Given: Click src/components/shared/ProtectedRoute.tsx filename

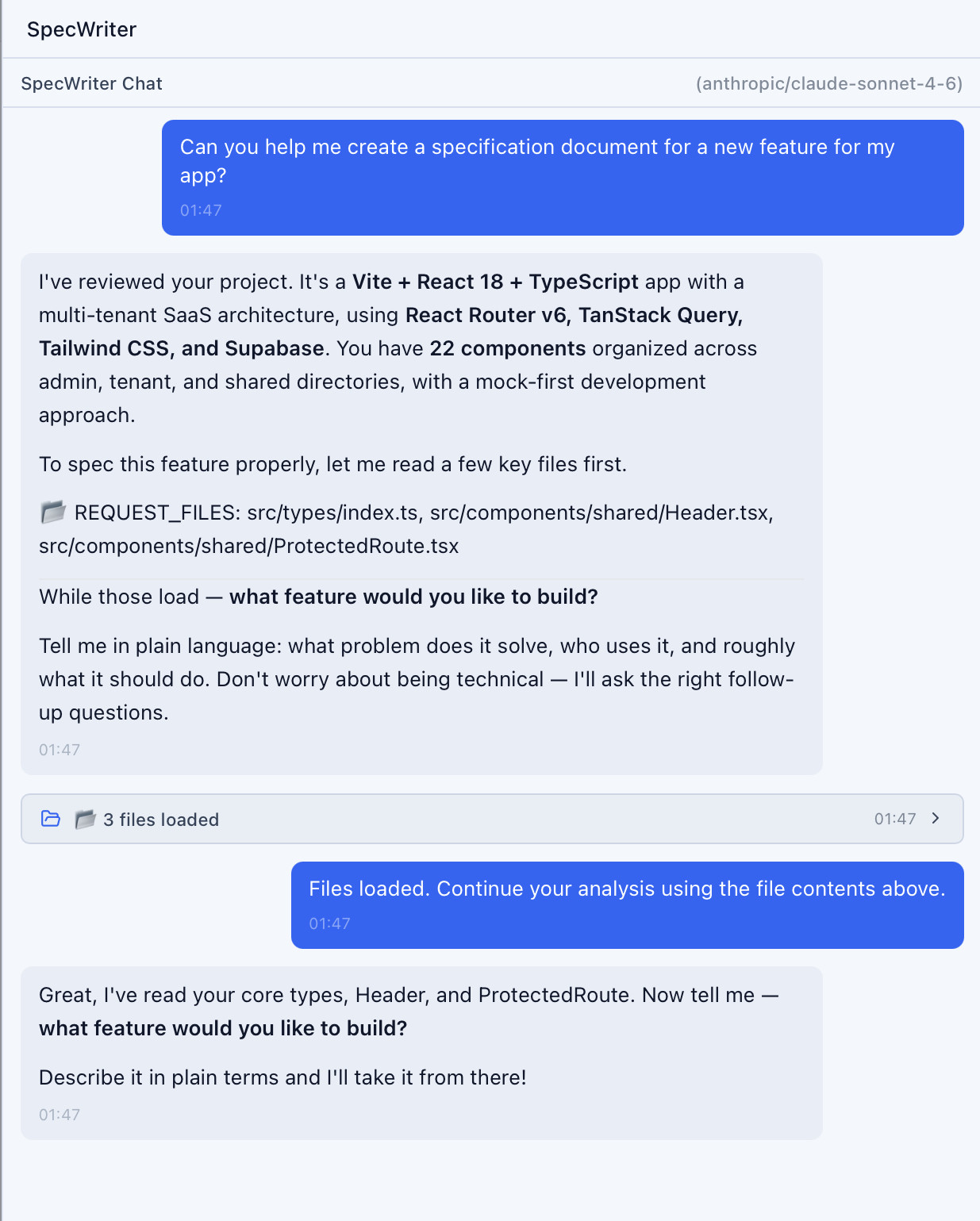Looking at the screenshot, I should pyautogui.click(x=248, y=546).
